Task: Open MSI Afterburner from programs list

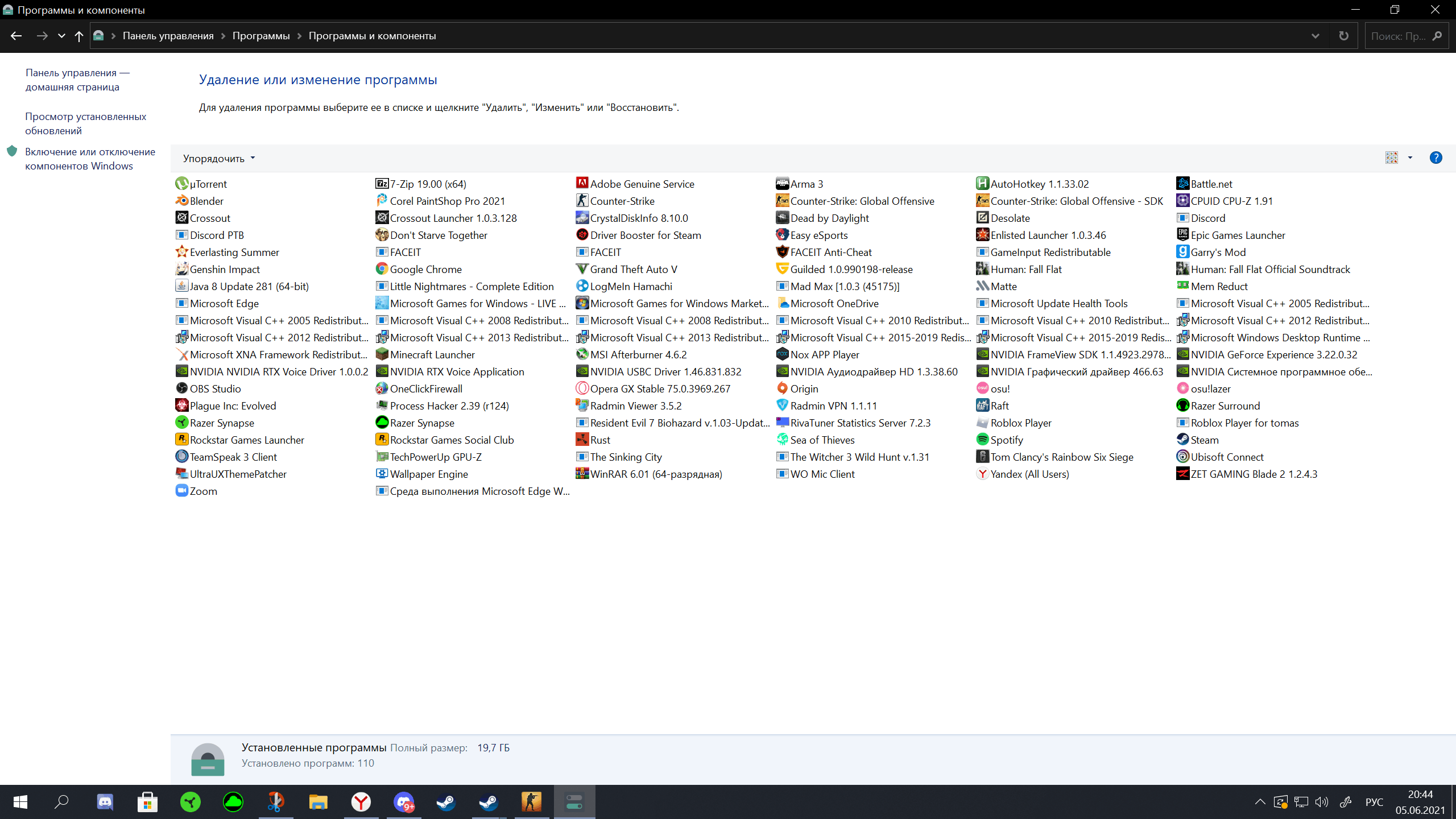Action: (638, 354)
